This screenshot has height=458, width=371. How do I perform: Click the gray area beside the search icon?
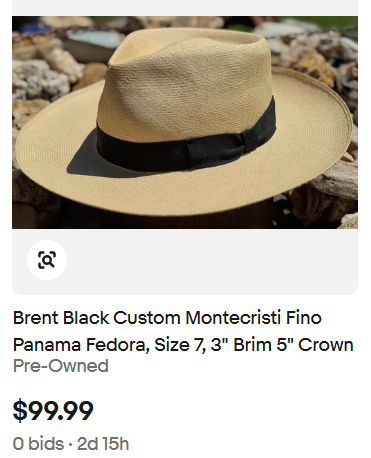pyautogui.click(x=213, y=260)
